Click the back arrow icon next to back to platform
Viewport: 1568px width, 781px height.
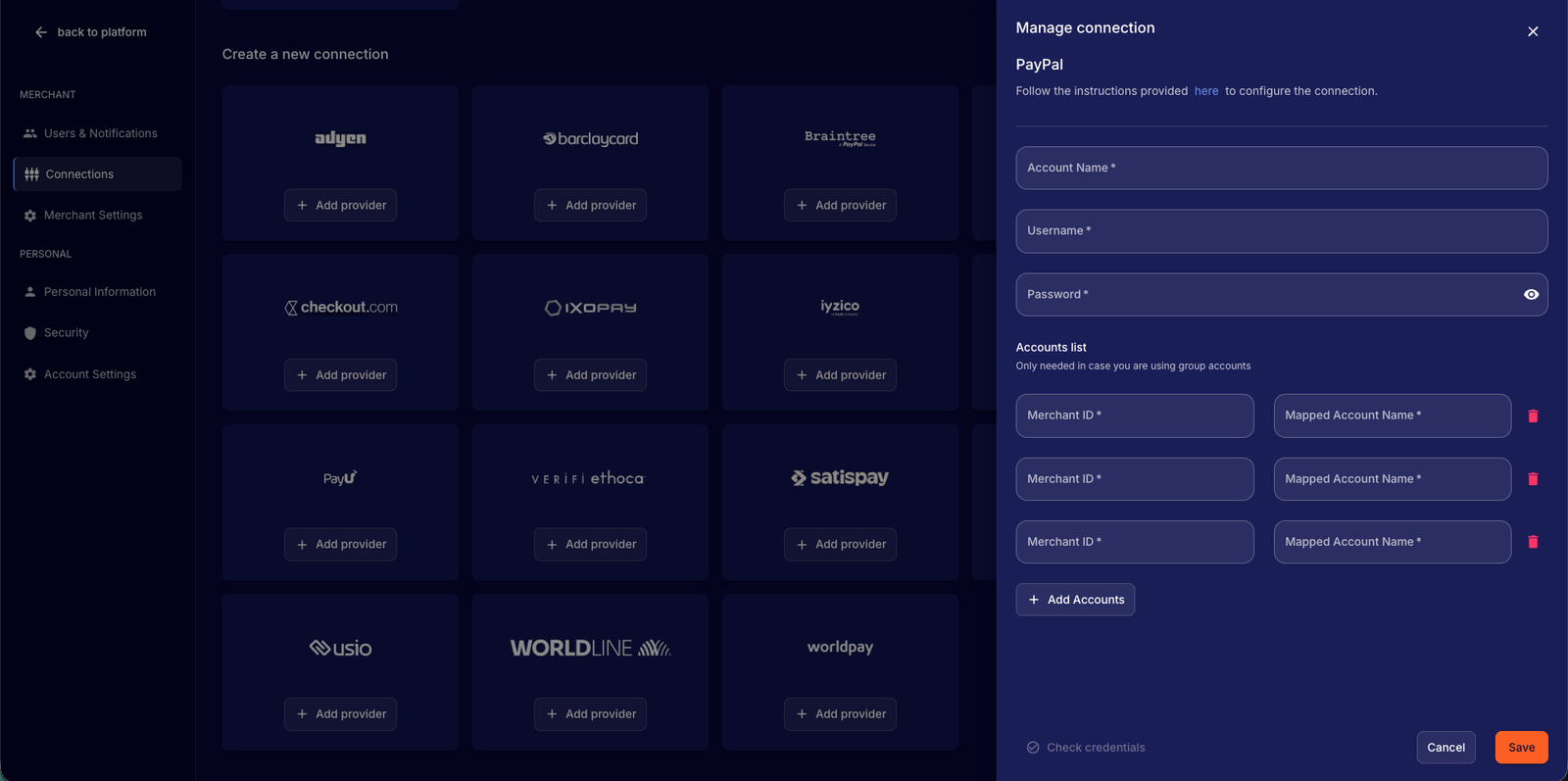41,32
